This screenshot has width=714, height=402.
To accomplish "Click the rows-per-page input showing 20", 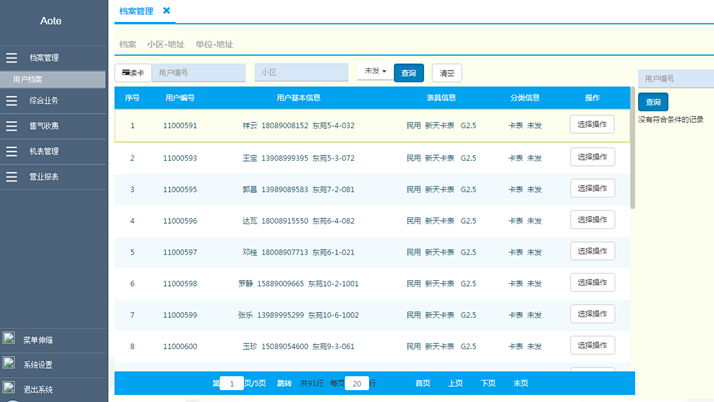I will click(x=357, y=383).
